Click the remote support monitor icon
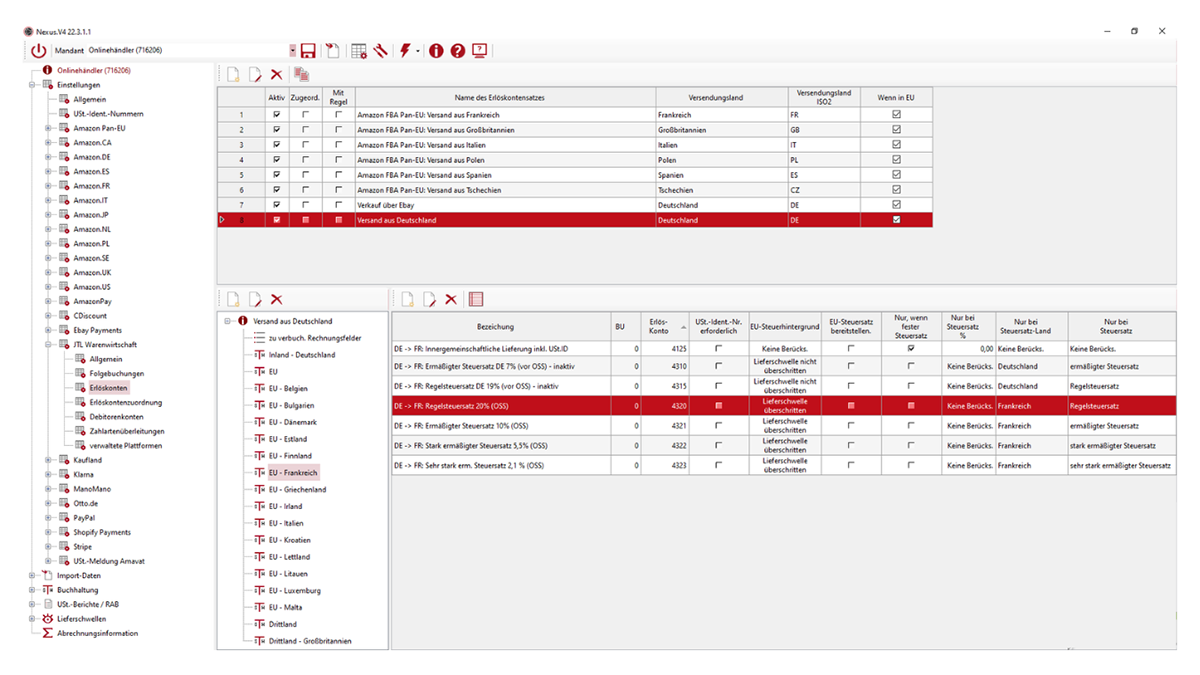Image resolution: width=1200 pixels, height=675 pixels. click(480, 51)
